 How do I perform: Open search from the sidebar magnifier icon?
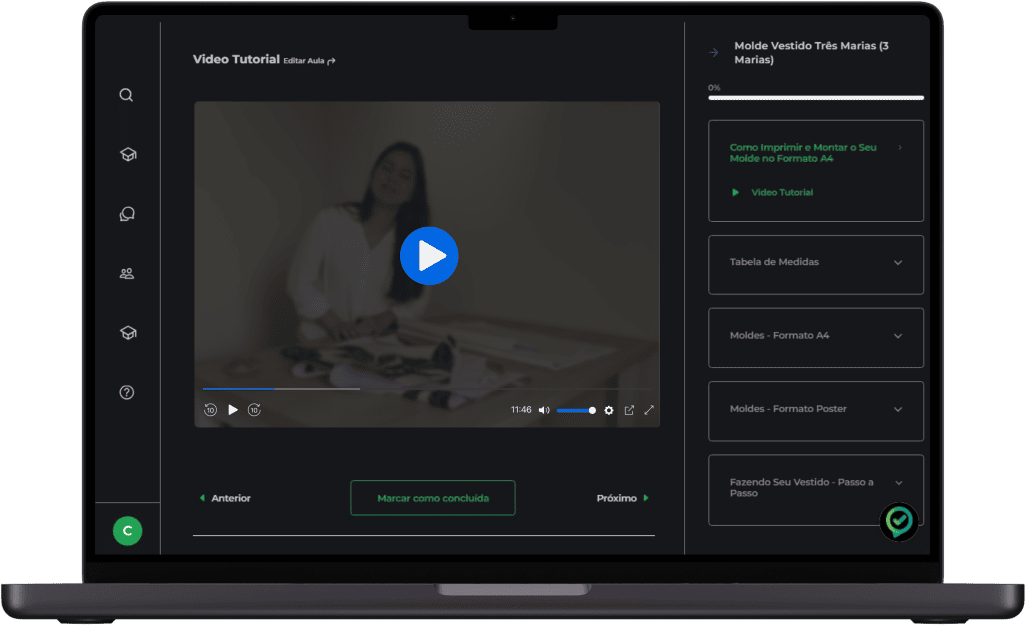click(x=126, y=95)
